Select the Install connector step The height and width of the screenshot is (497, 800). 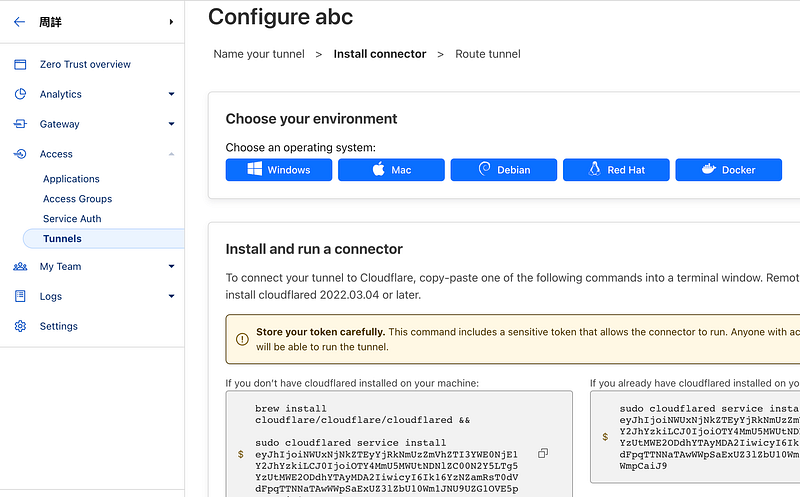(x=380, y=54)
